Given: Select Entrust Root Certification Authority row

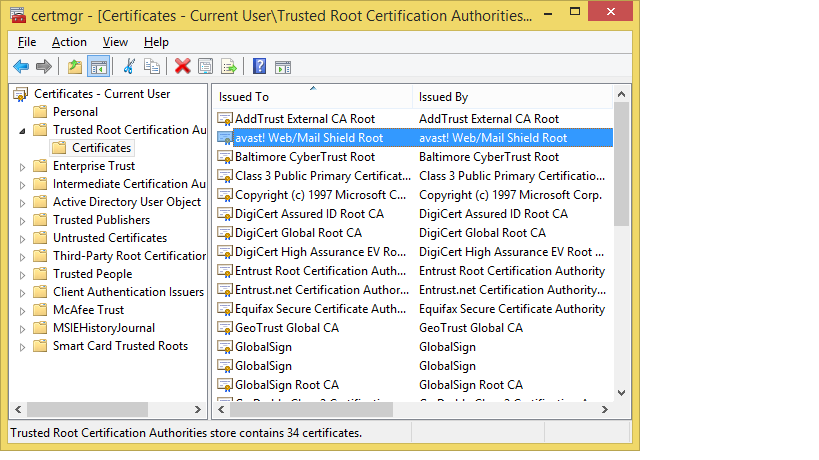Looking at the screenshot, I should click(x=414, y=271).
